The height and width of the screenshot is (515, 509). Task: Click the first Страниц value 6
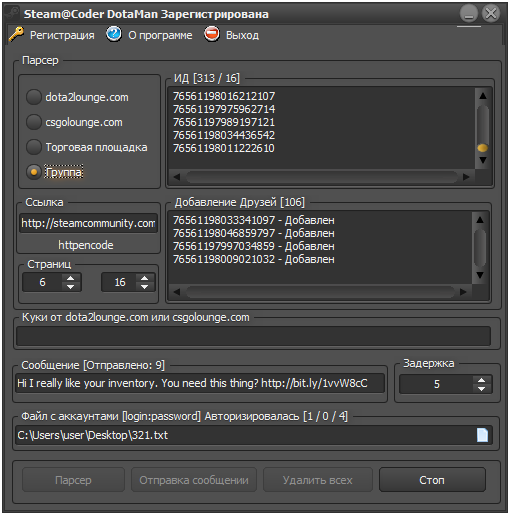pos(42,282)
